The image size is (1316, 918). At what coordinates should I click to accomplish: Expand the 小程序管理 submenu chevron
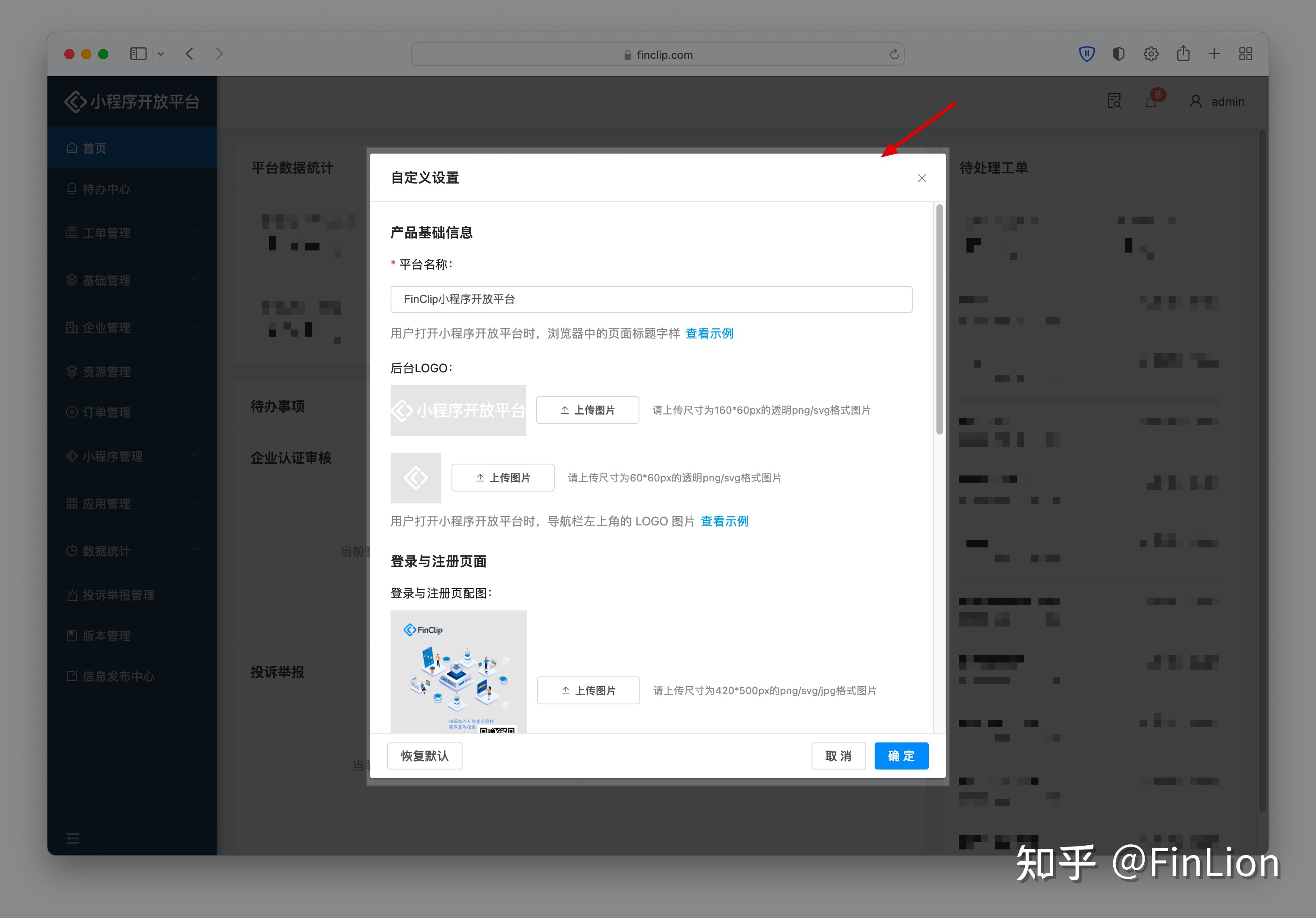pos(195,455)
